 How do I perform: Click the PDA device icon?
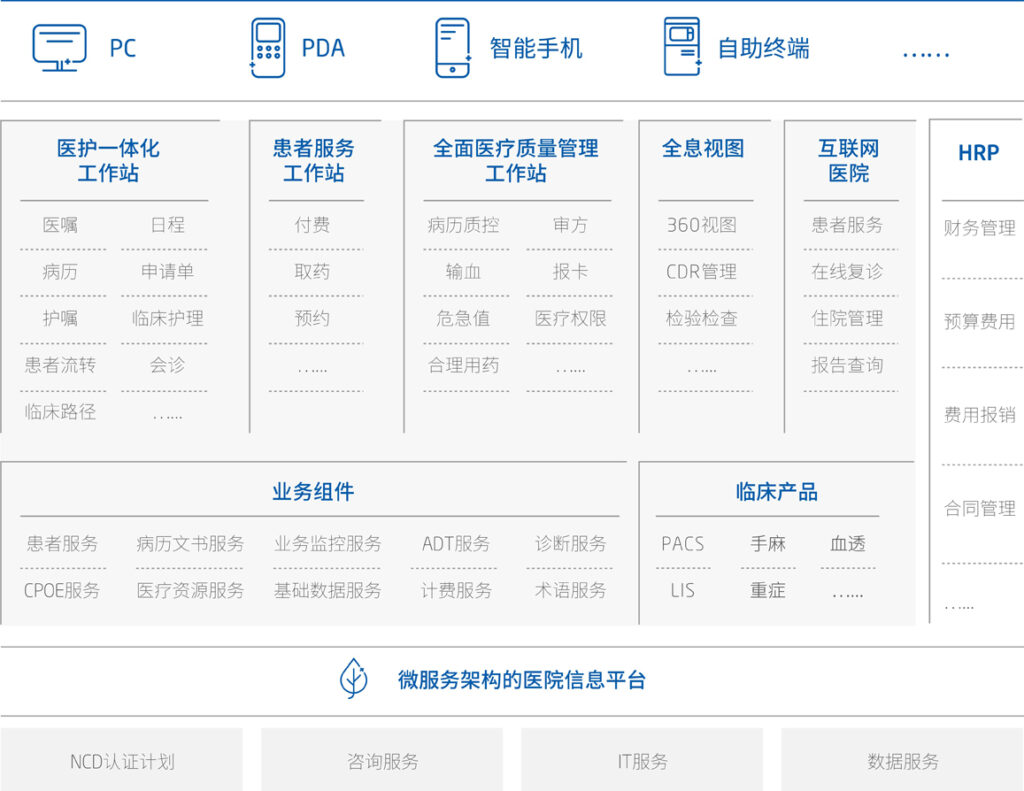coord(268,47)
